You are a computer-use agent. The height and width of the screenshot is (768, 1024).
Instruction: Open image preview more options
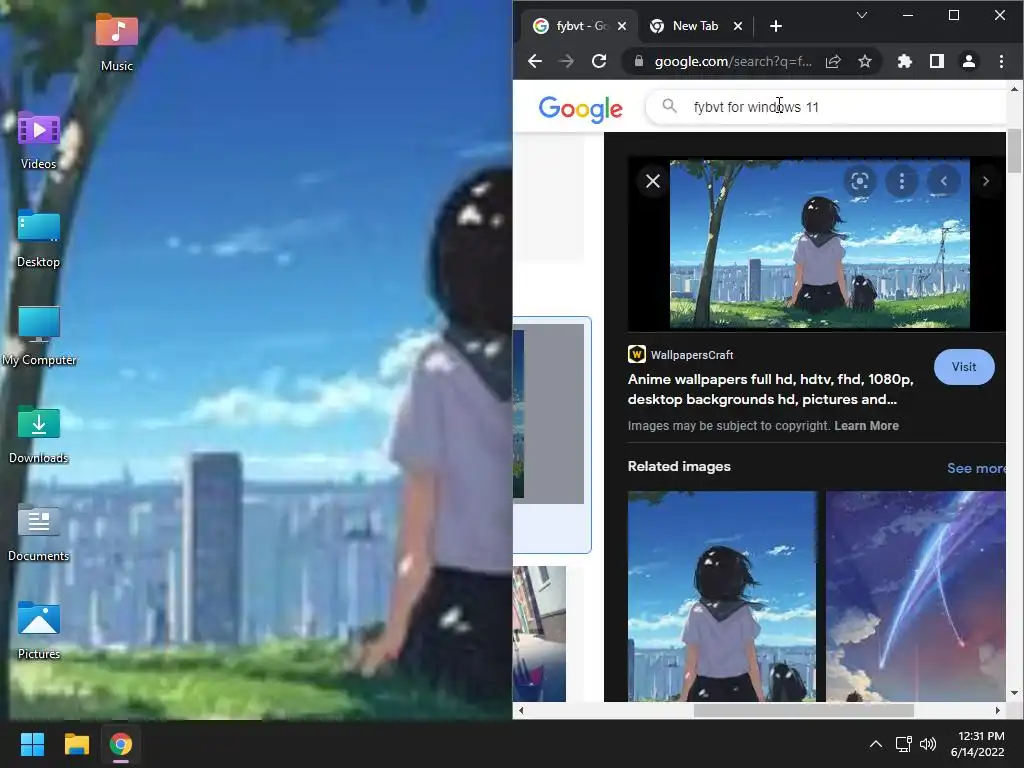[x=901, y=181]
